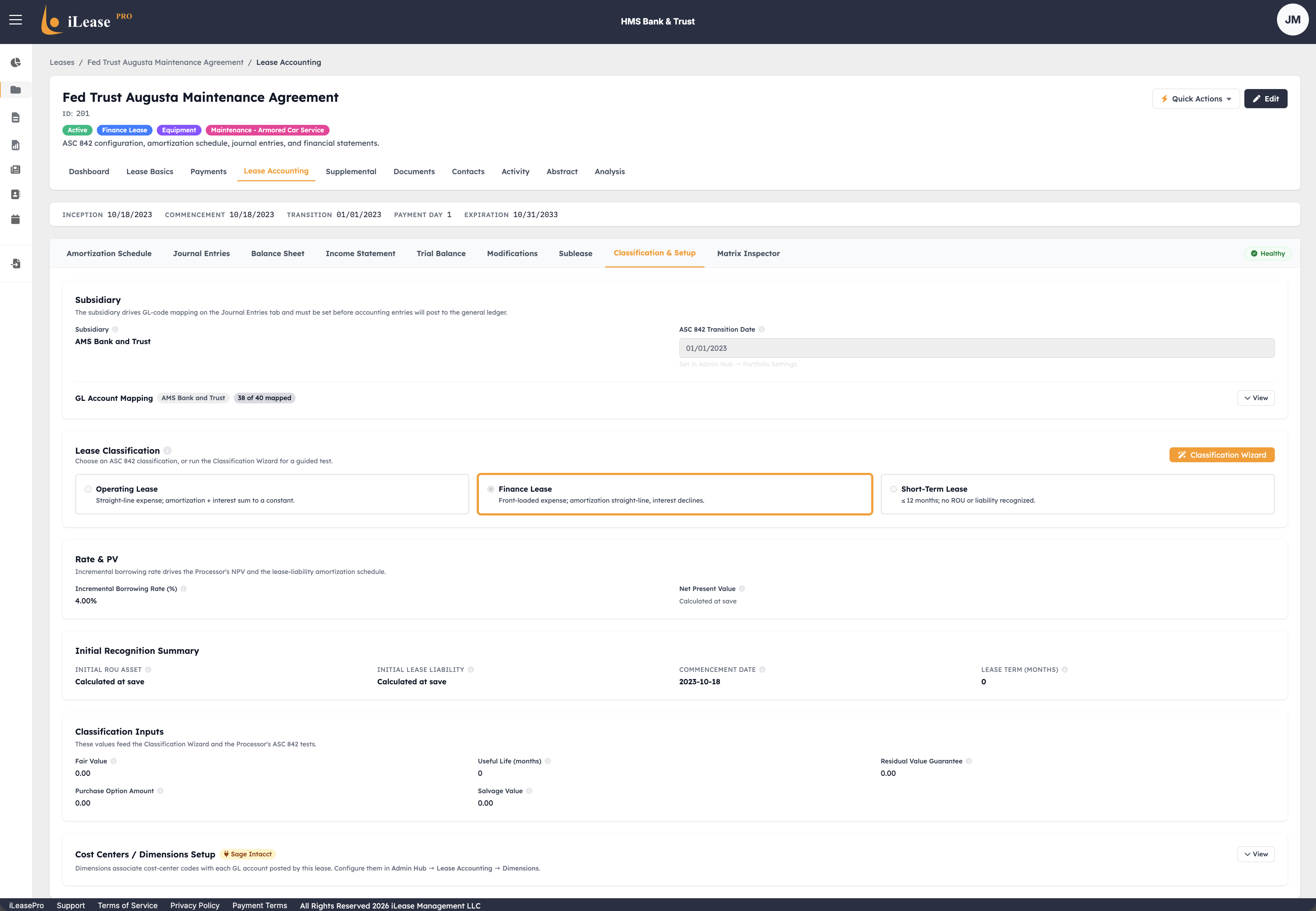
Task: Expand GL Account Mapping with View
Action: click(1255, 398)
